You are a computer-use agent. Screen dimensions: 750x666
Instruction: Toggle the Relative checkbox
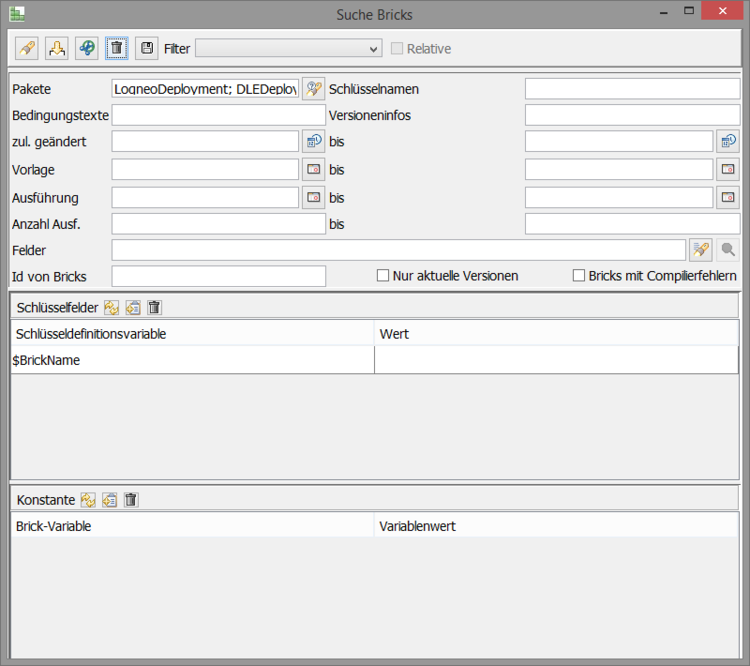point(398,48)
